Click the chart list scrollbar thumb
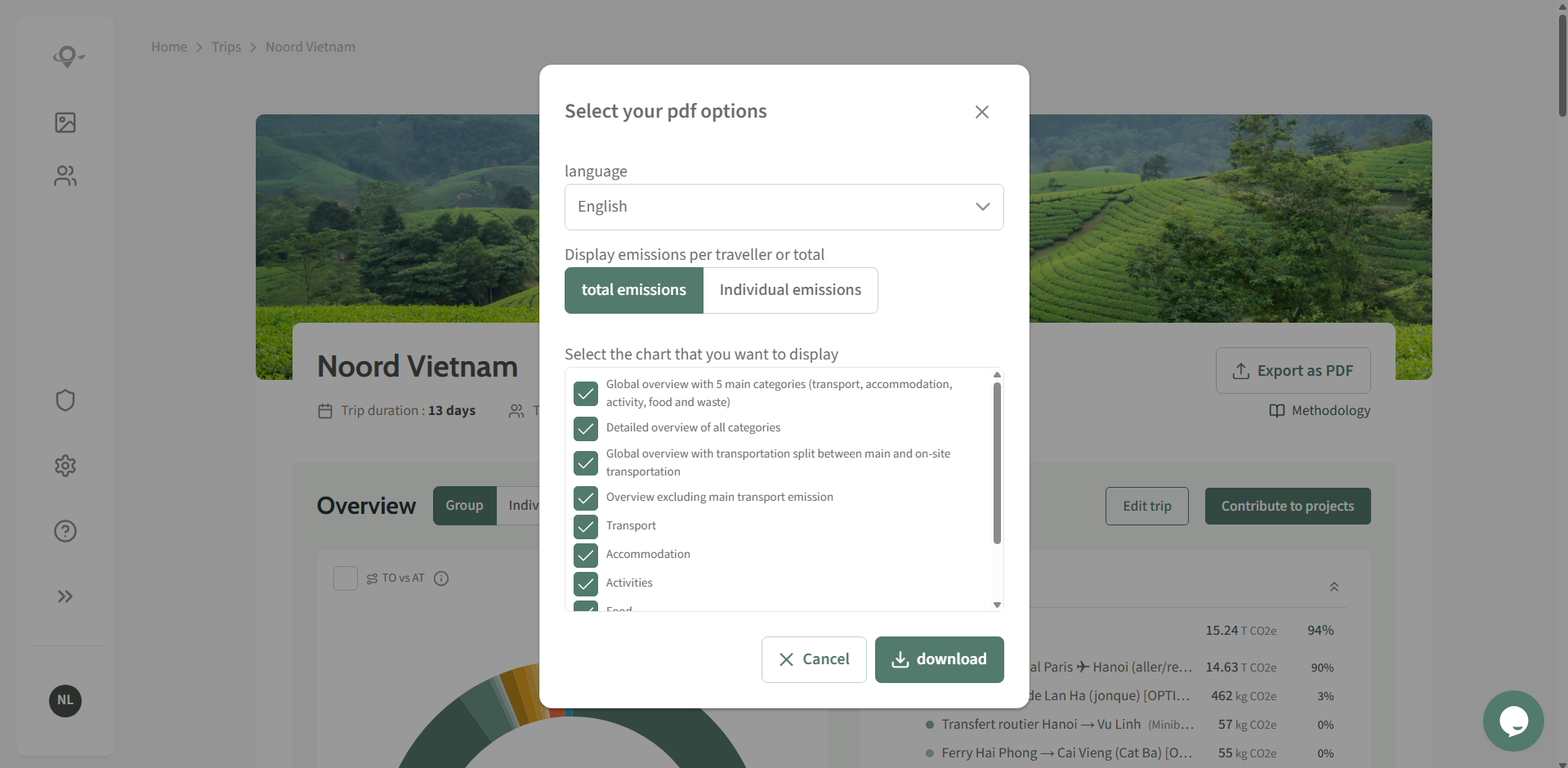This screenshot has width=1568, height=768. pyautogui.click(x=997, y=462)
